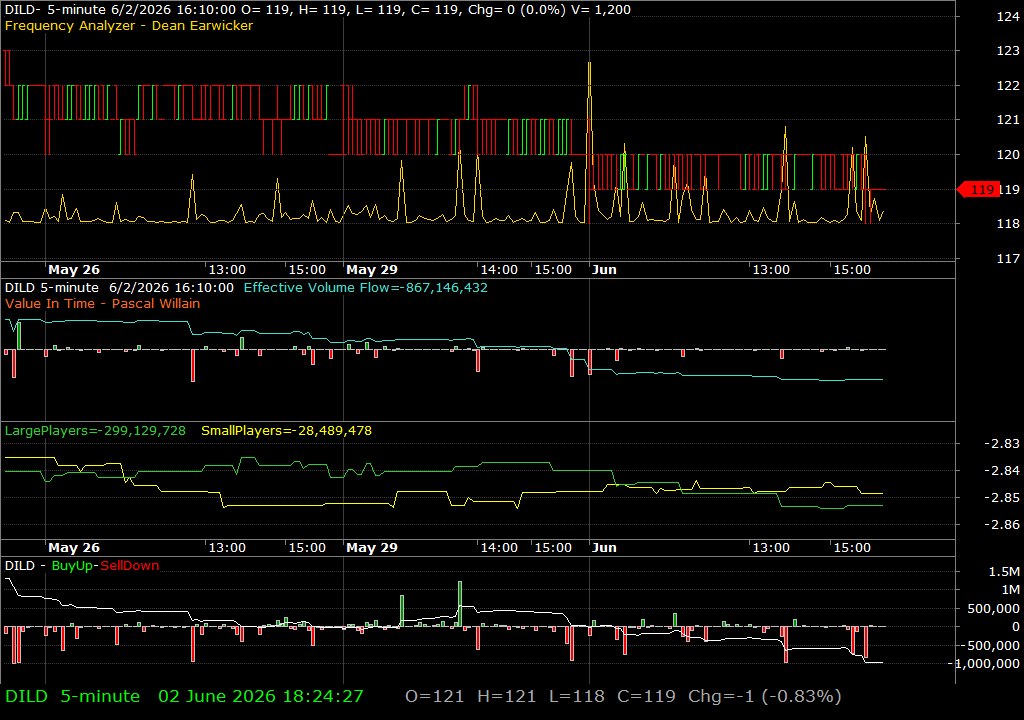Click the green 'BuyUp' legend label
The image size is (1024, 720).
click(72, 565)
